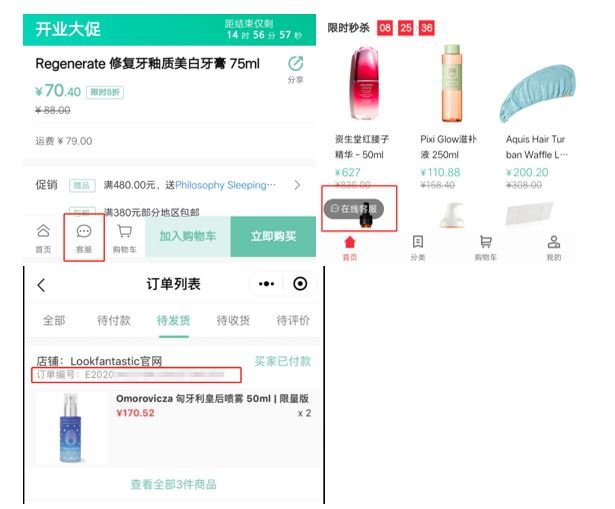
Task: Click the Omorovicza 匈牙利皇后喷雾 product title
Action: tap(212, 398)
